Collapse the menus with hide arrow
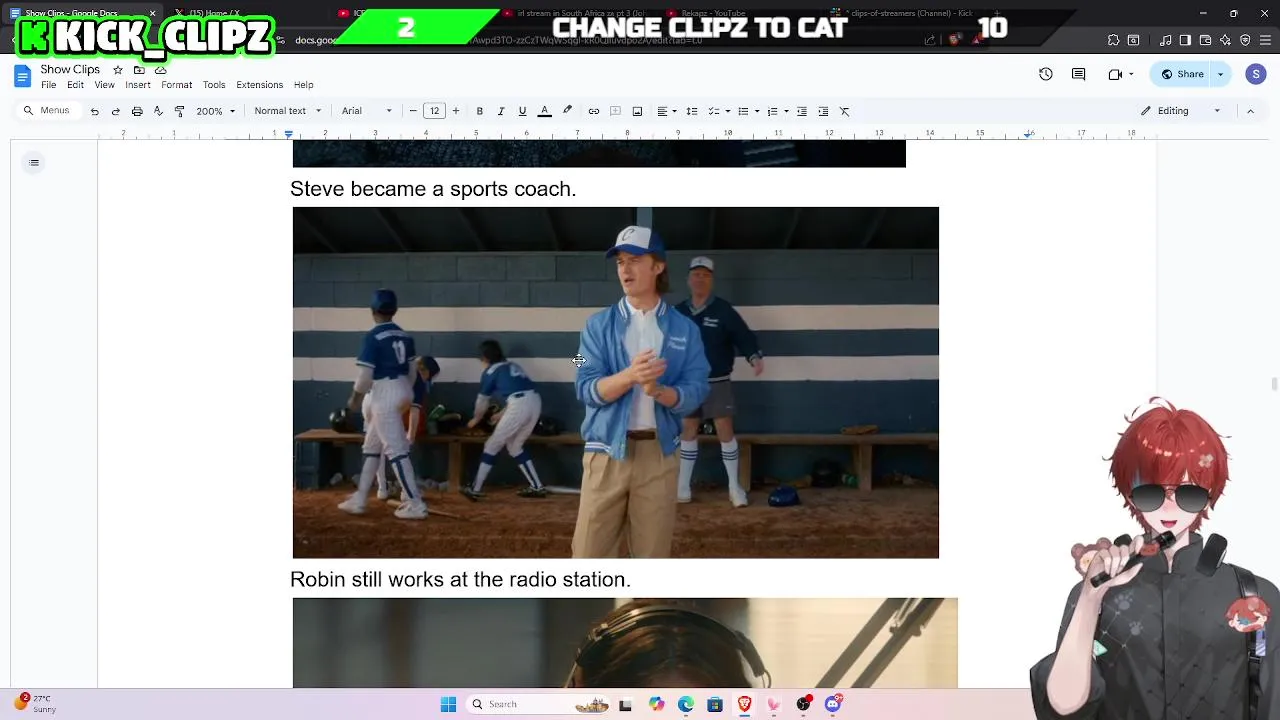This screenshot has width=1280, height=720. [x=1250, y=111]
